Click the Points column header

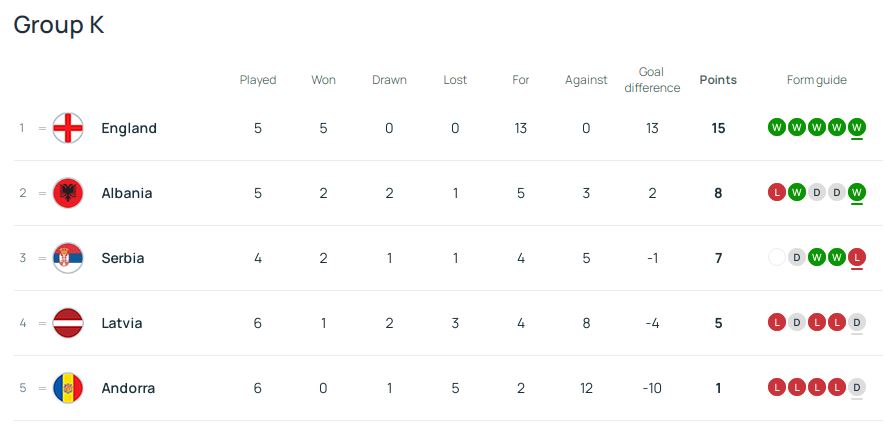coord(718,80)
